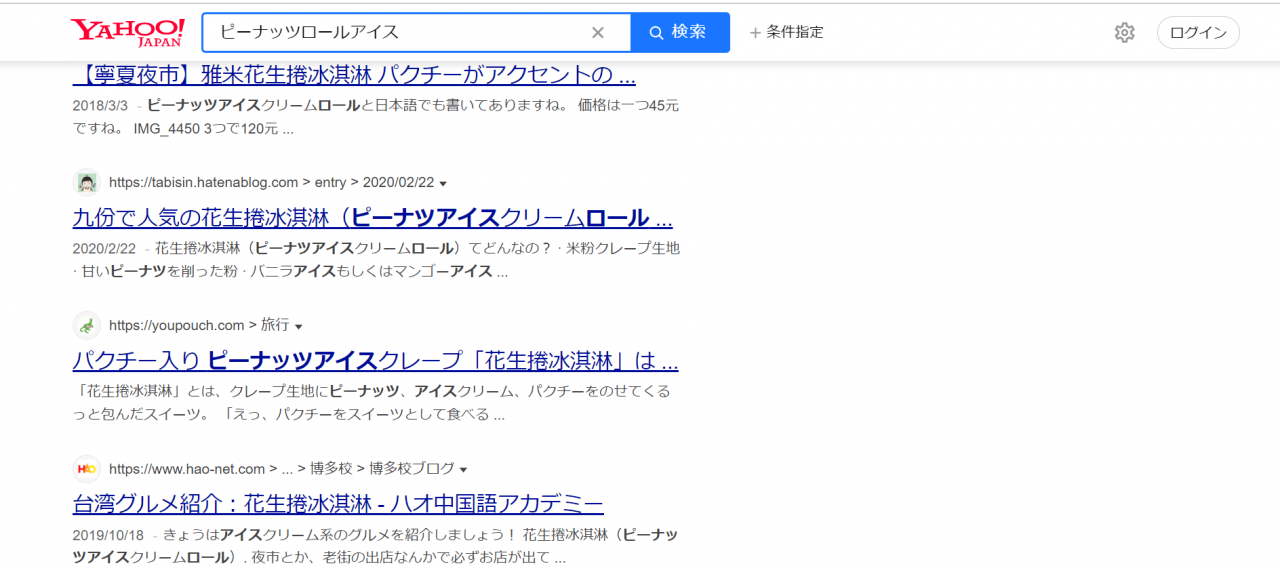Open the パクチー入り ピーナッツアイスクレープ result link
This screenshot has width=1280, height=568.
[x=376, y=360]
